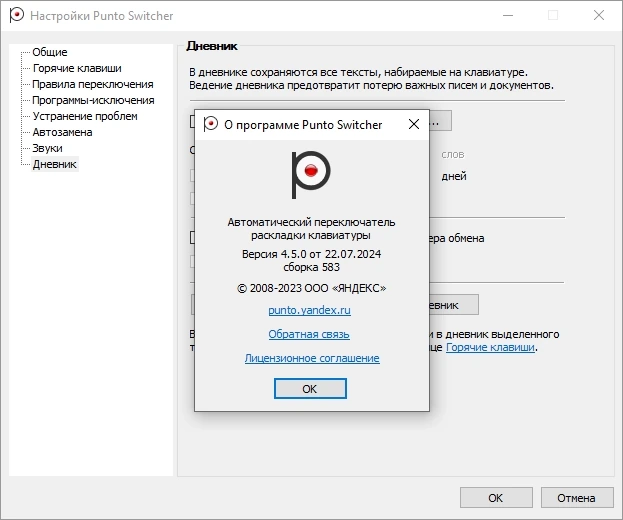
Task: Go to Правила переключения section
Action: point(93,84)
